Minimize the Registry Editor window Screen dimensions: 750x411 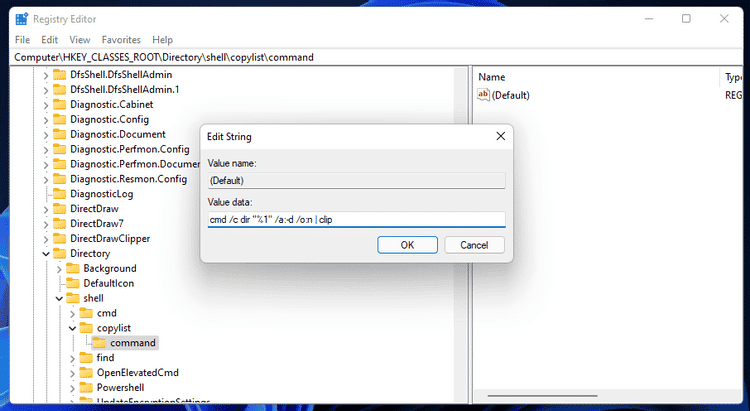(649, 19)
